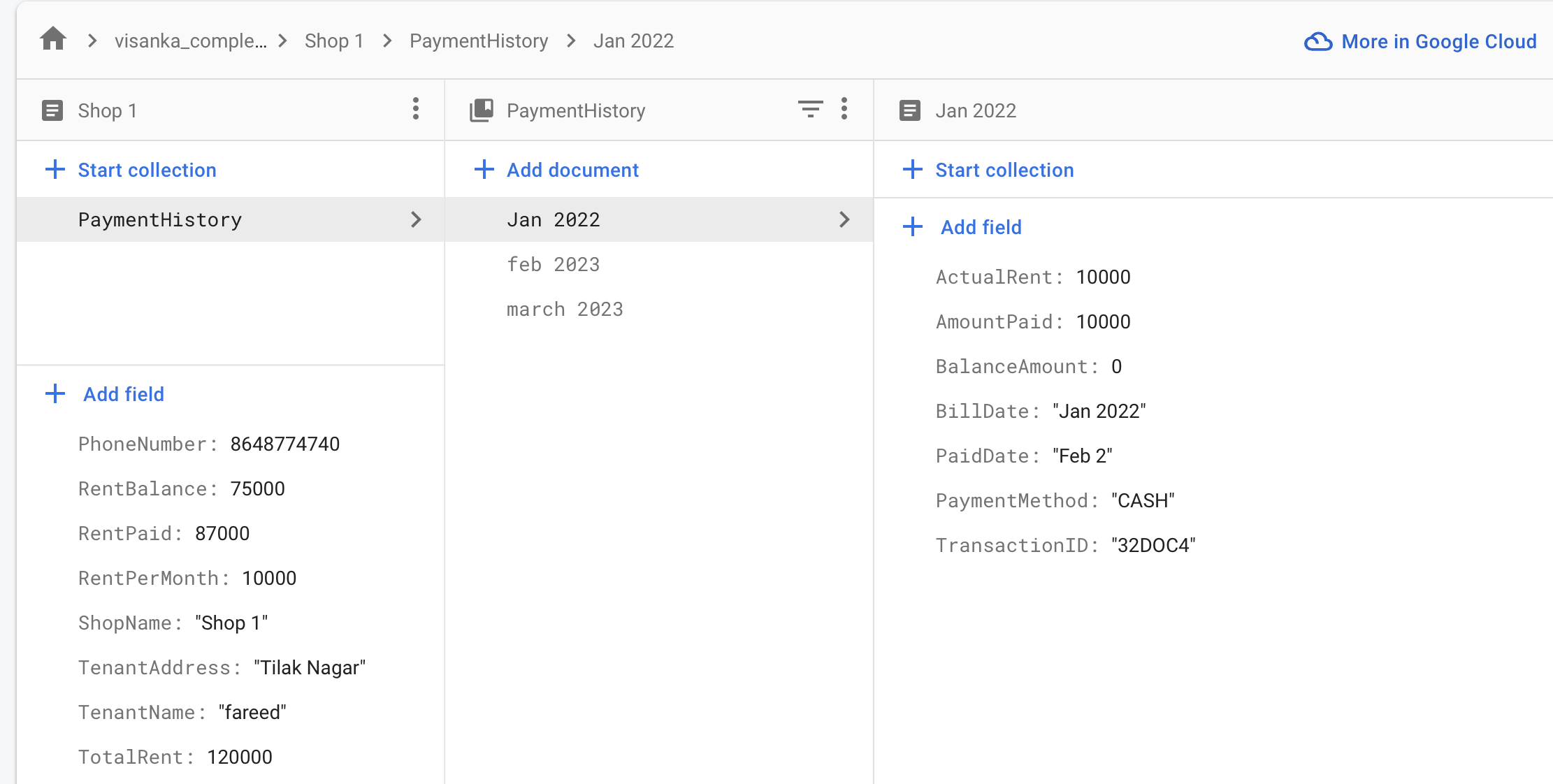Expand Jan 2022 document chevron

coord(844,219)
